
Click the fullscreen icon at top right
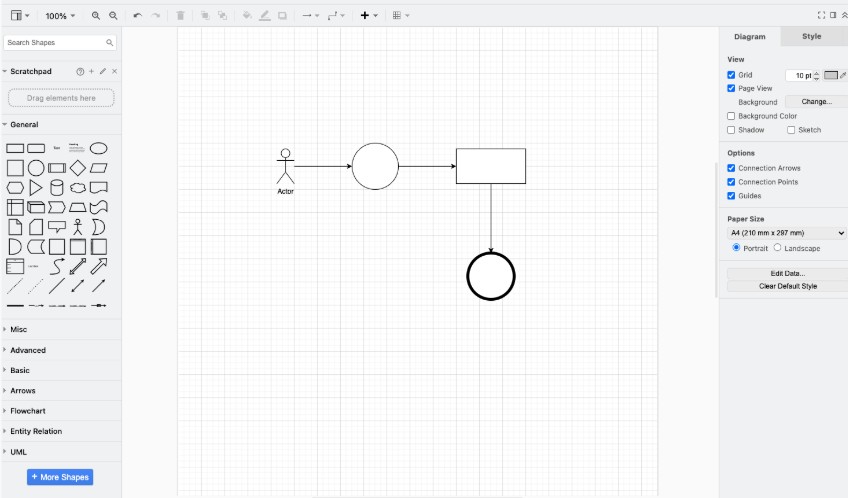click(x=821, y=16)
